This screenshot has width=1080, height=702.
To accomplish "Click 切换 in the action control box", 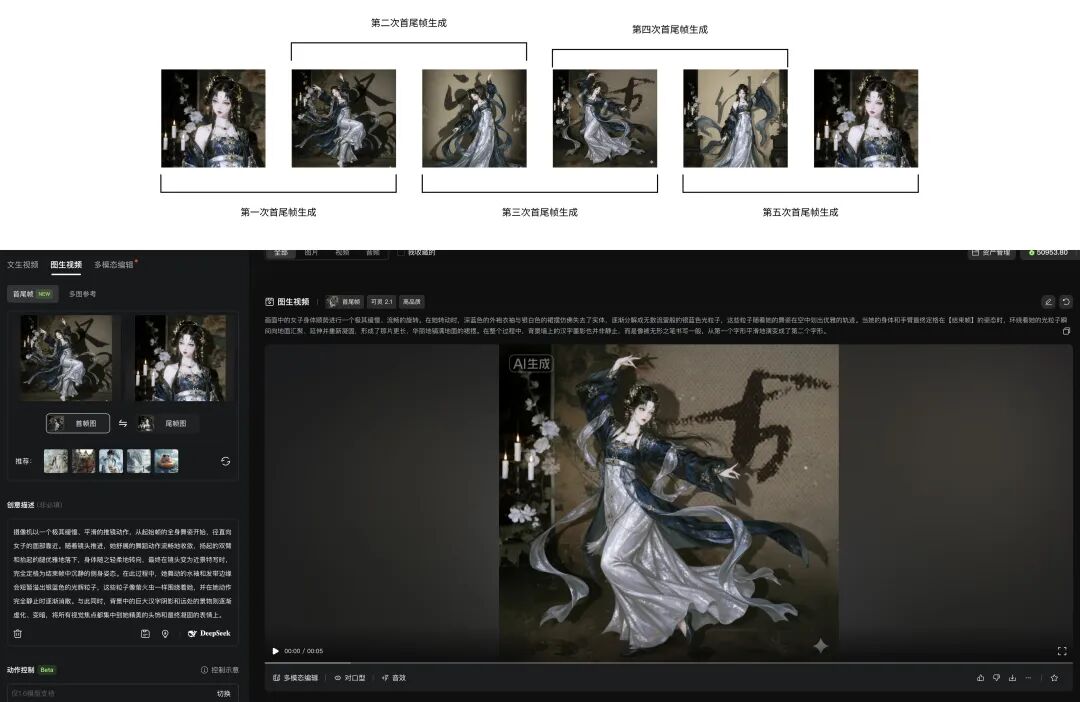I will tap(223, 693).
